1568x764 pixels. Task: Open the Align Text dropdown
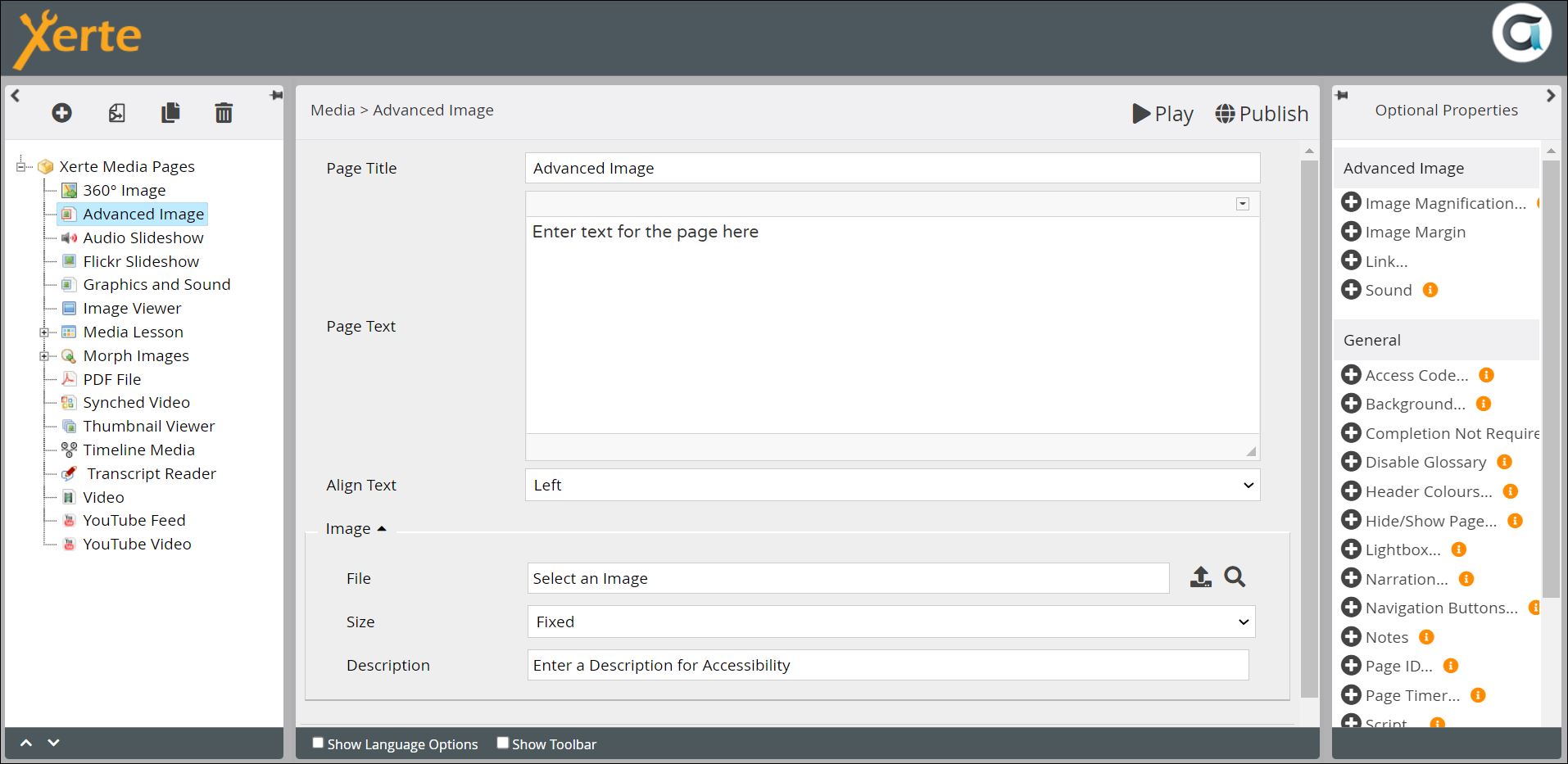pyautogui.click(x=891, y=485)
